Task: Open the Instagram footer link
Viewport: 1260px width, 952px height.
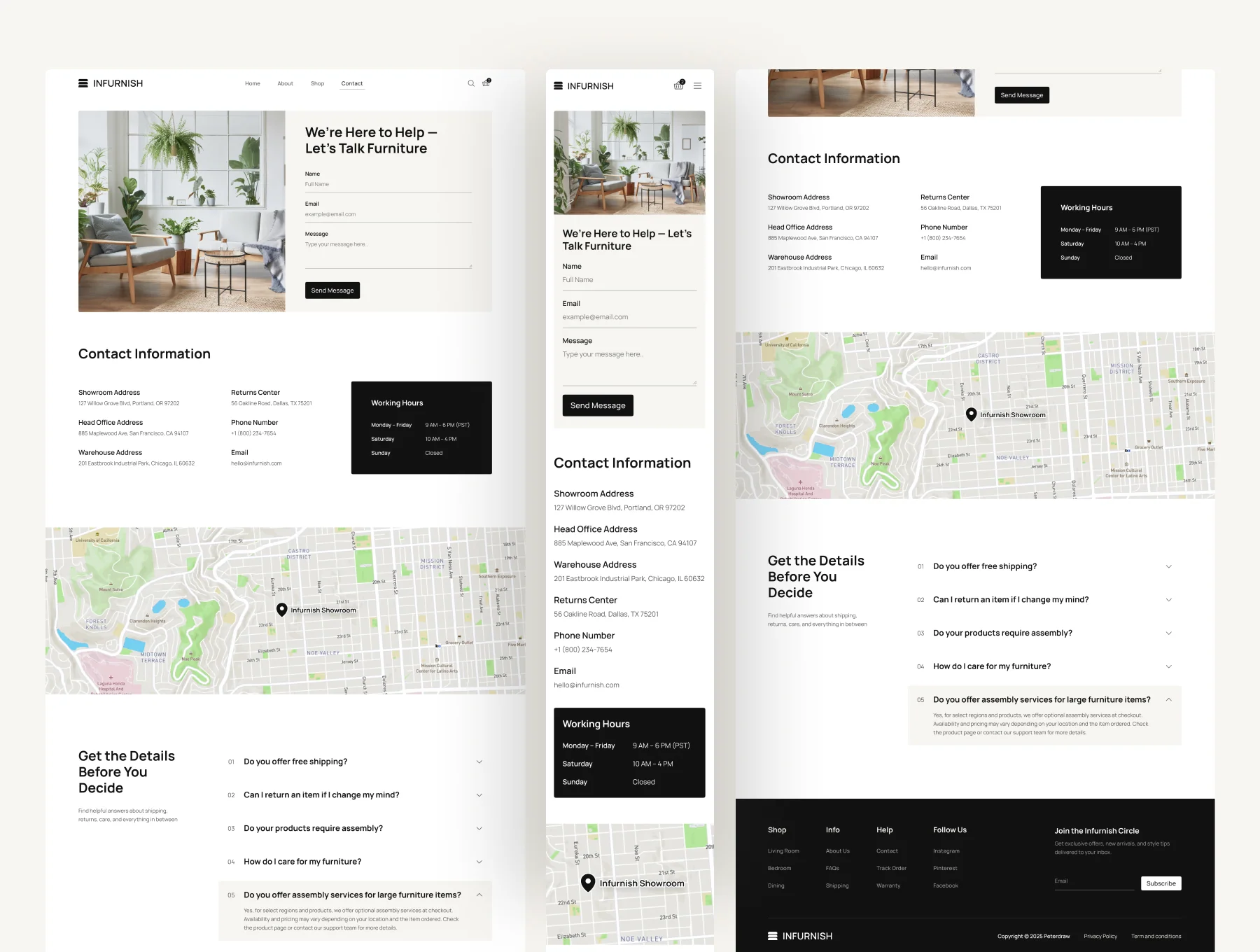Action: coord(946,851)
